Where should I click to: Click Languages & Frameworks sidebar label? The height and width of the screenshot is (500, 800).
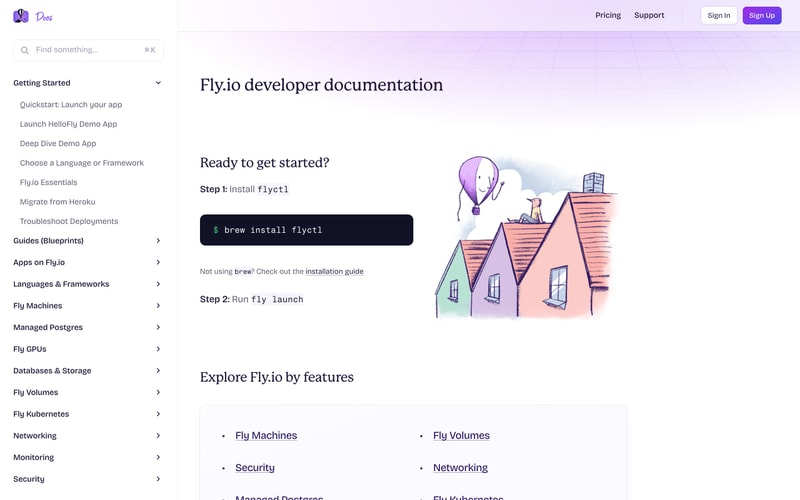(61, 284)
